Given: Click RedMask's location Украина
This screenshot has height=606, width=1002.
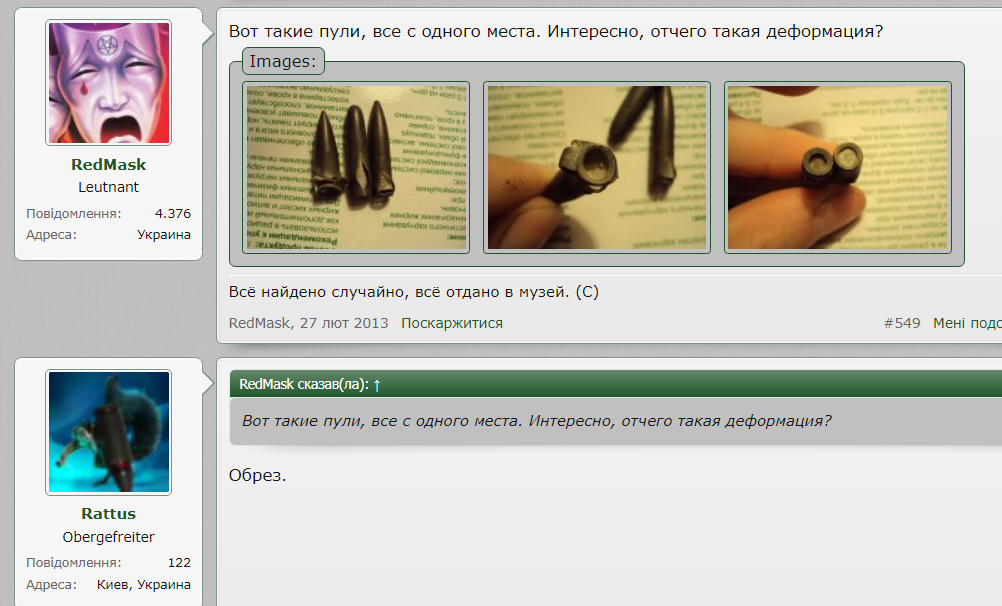Looking at the screenshot, I should click(x=163, y=234).
